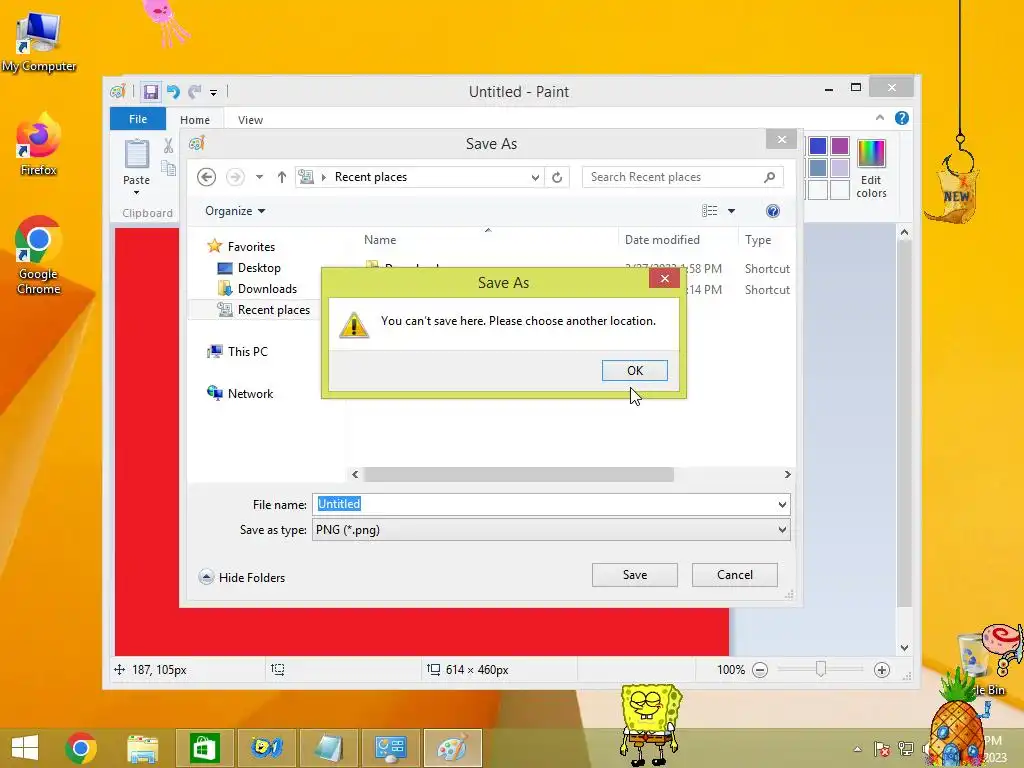Sort by the Type column header
This screenshot has width=1024, height=768.
pyautogui.click(x=758, y=240)
